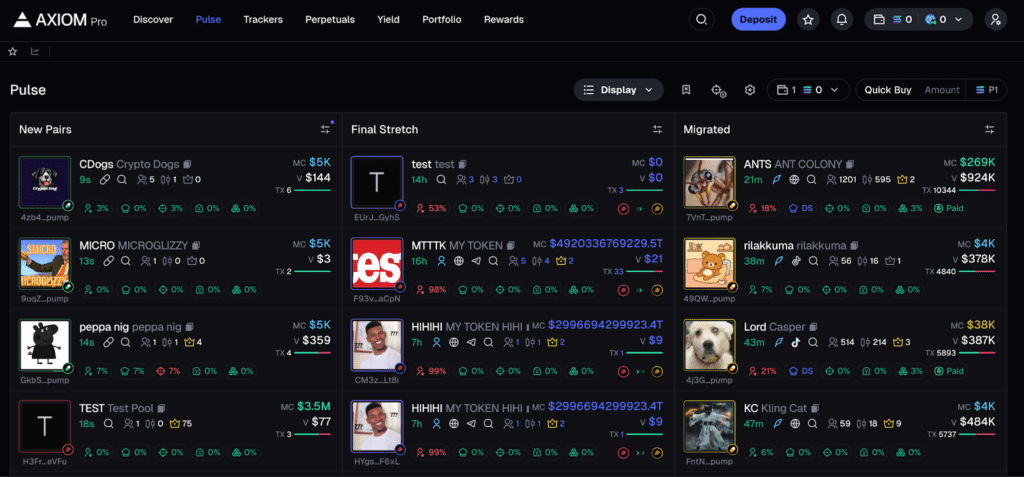Click the Quick Buy Amount input field
Screen dimensions: 1024x477
click(x=942, y=90)
